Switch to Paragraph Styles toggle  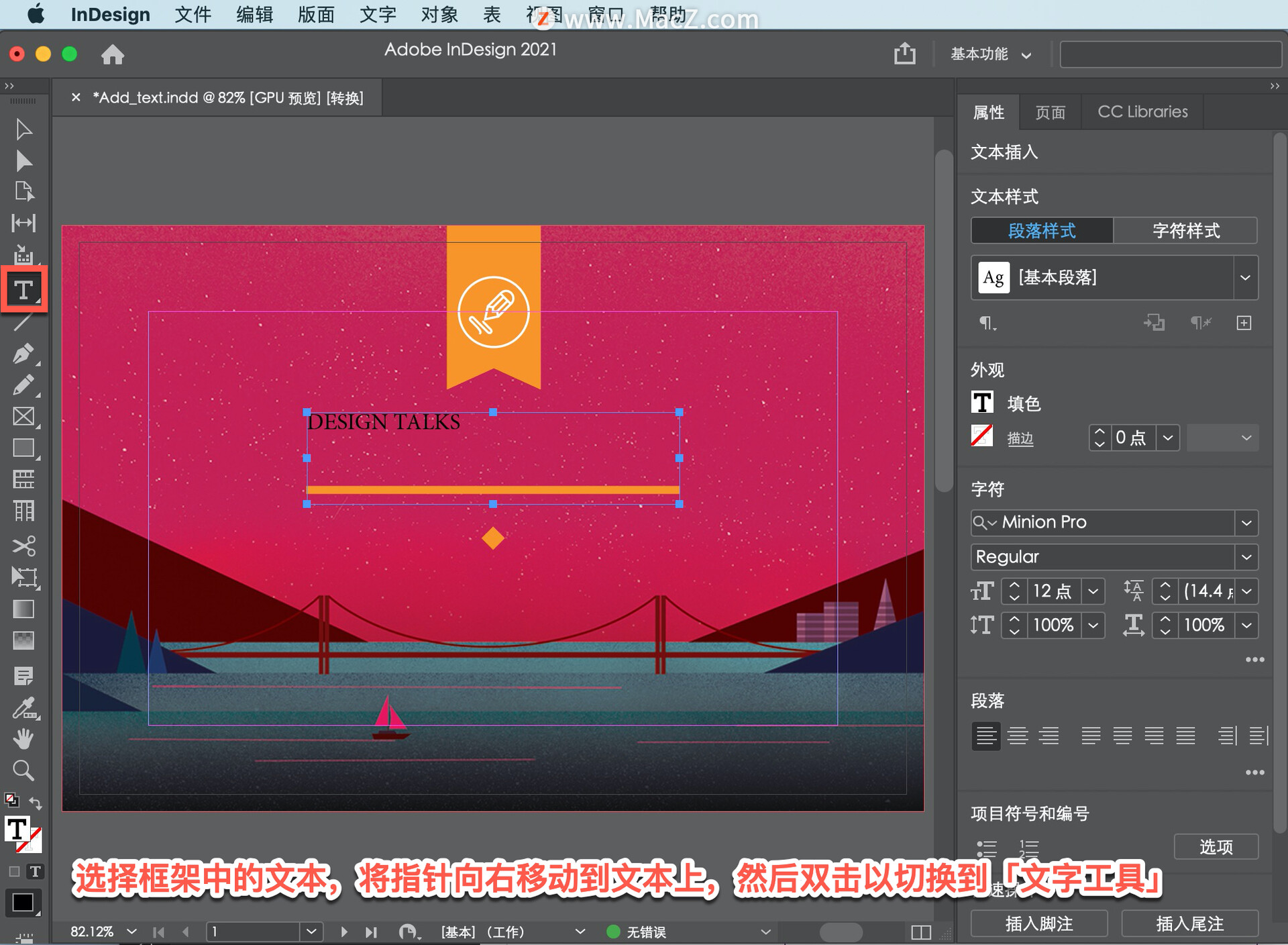[1042, 231]
